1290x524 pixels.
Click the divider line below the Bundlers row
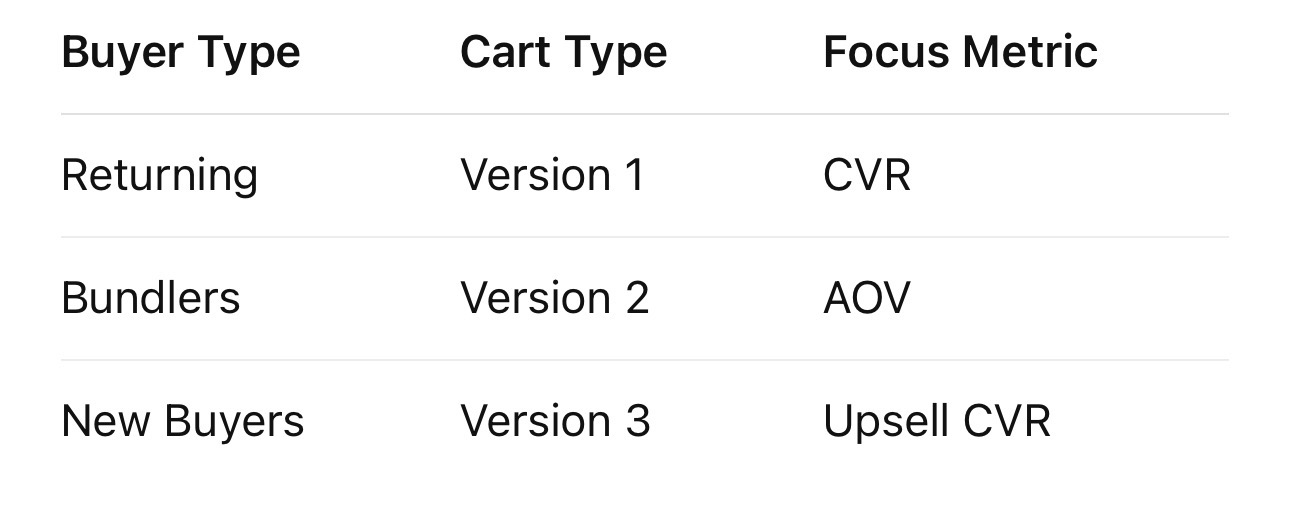click(644, 360)
